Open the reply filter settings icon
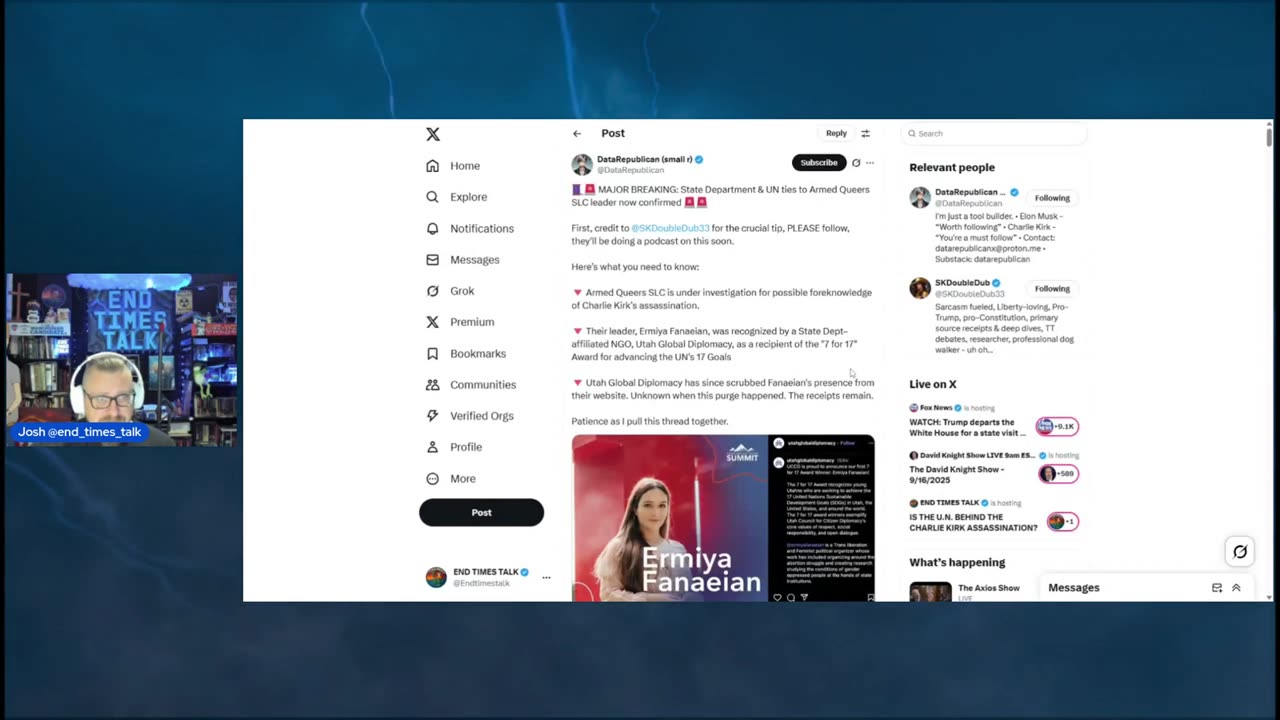1280x720 pixels. 866,133
